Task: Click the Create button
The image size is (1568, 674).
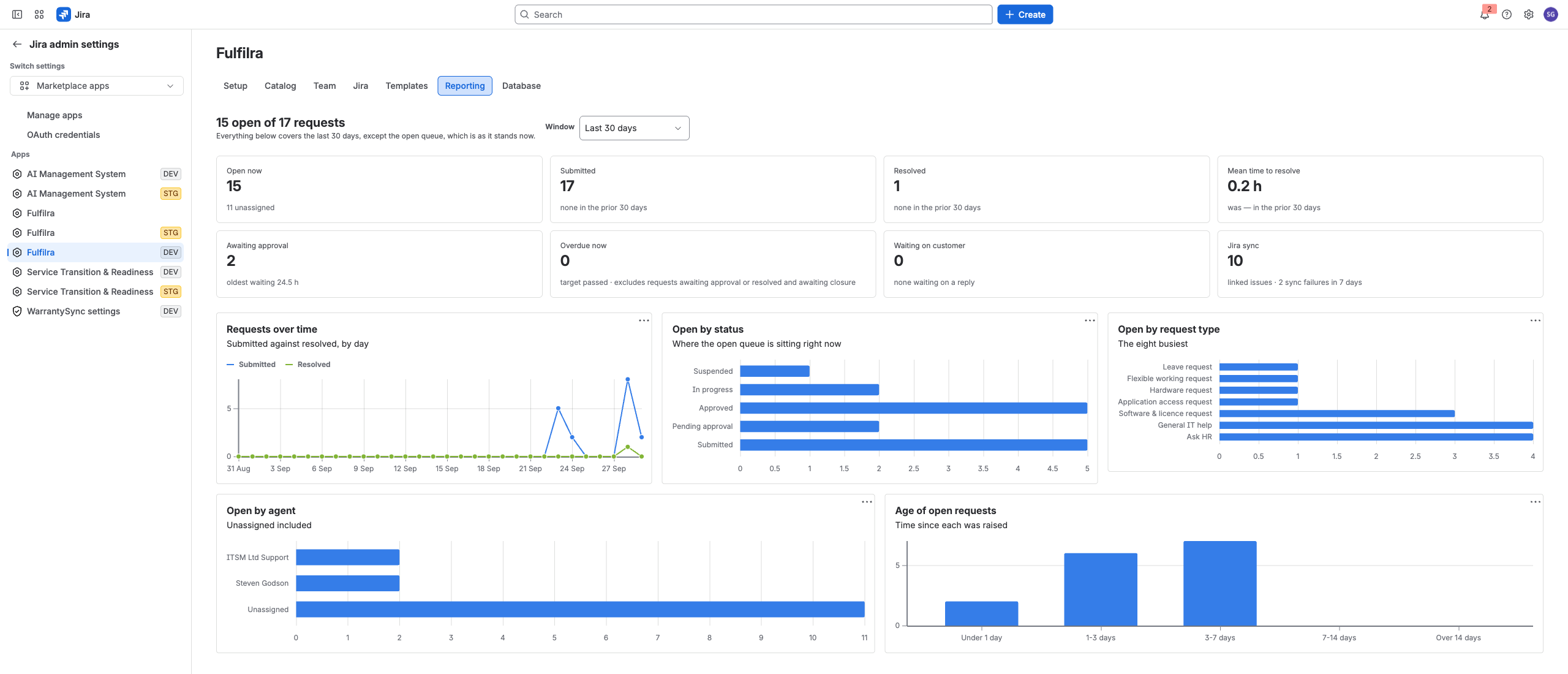Action: (x=1025, y=15)
